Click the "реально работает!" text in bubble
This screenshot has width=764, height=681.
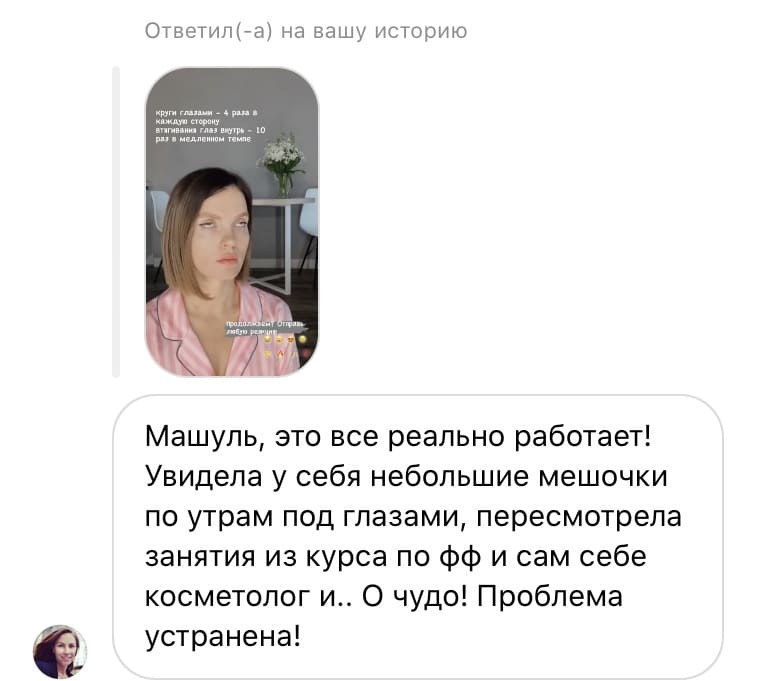point(519,437)
